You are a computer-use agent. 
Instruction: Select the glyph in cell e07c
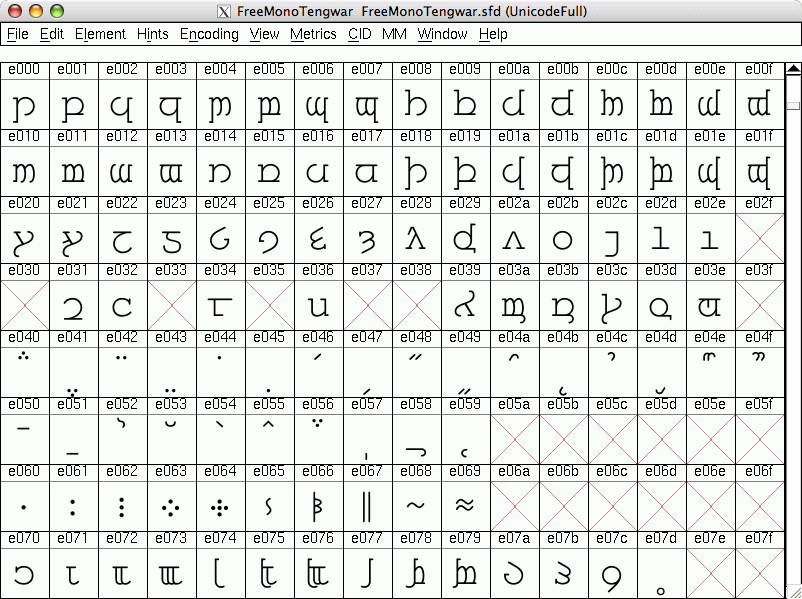[x=612, y=574]
